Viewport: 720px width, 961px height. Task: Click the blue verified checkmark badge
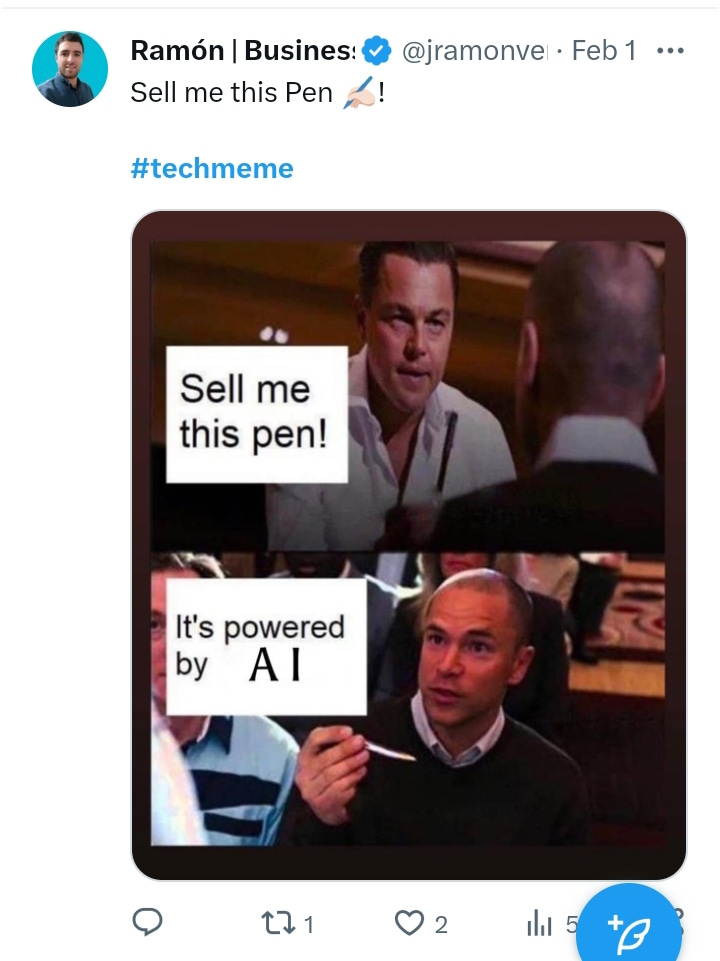tap(376, 50)
